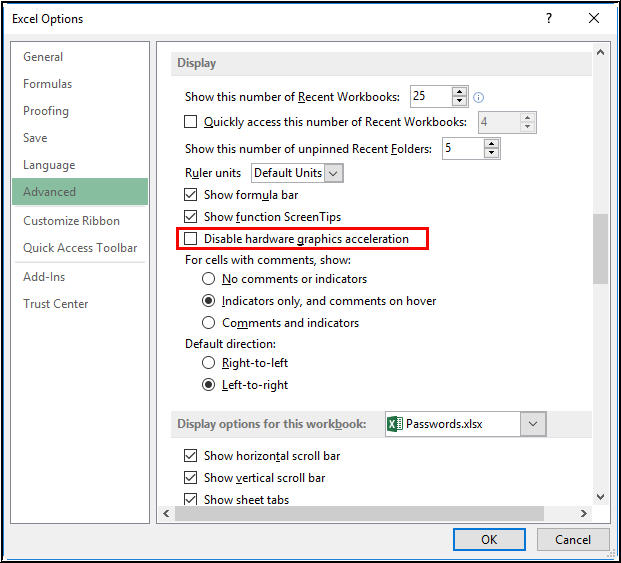
Task: Open the Formulas options category
Action: 80,84
